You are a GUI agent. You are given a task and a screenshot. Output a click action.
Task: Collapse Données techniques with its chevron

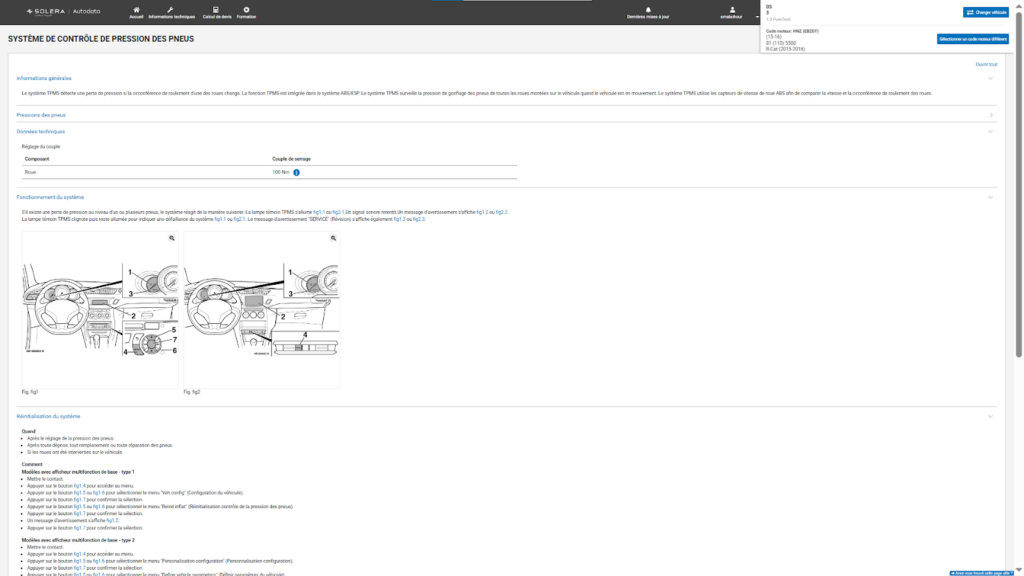coord(991,131)
